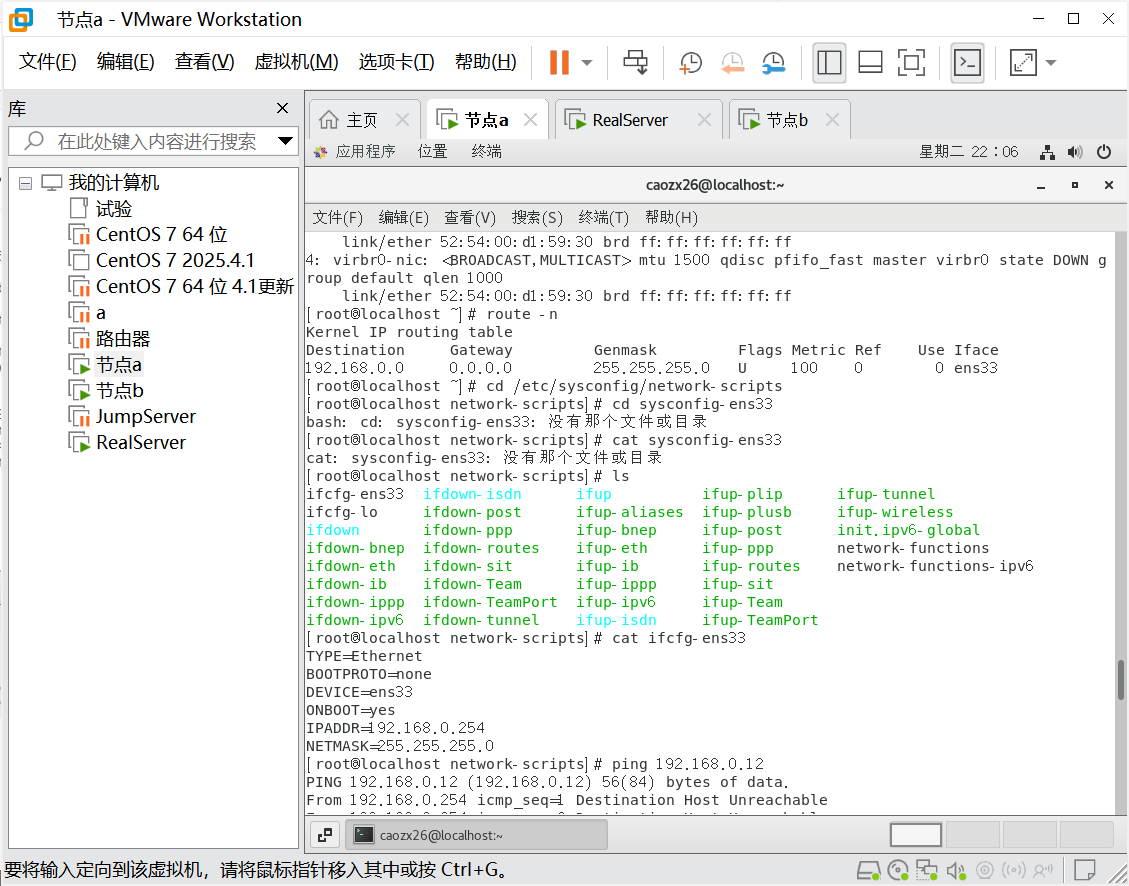Open terminal 文件(F) menu
Viewport: 1129px width, 886px height.
(338, 217)
